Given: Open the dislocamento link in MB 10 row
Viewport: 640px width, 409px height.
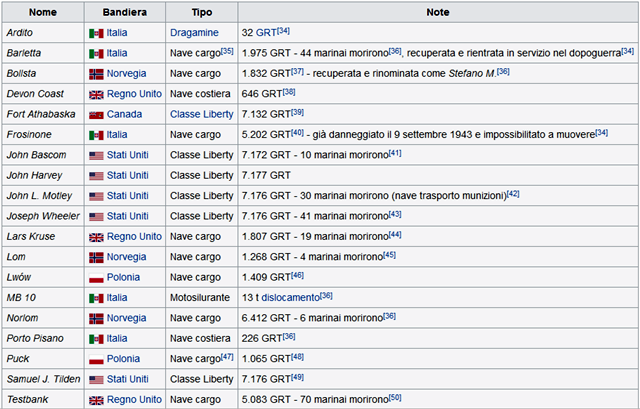Looking at the screenshot, I should point(290,298).
